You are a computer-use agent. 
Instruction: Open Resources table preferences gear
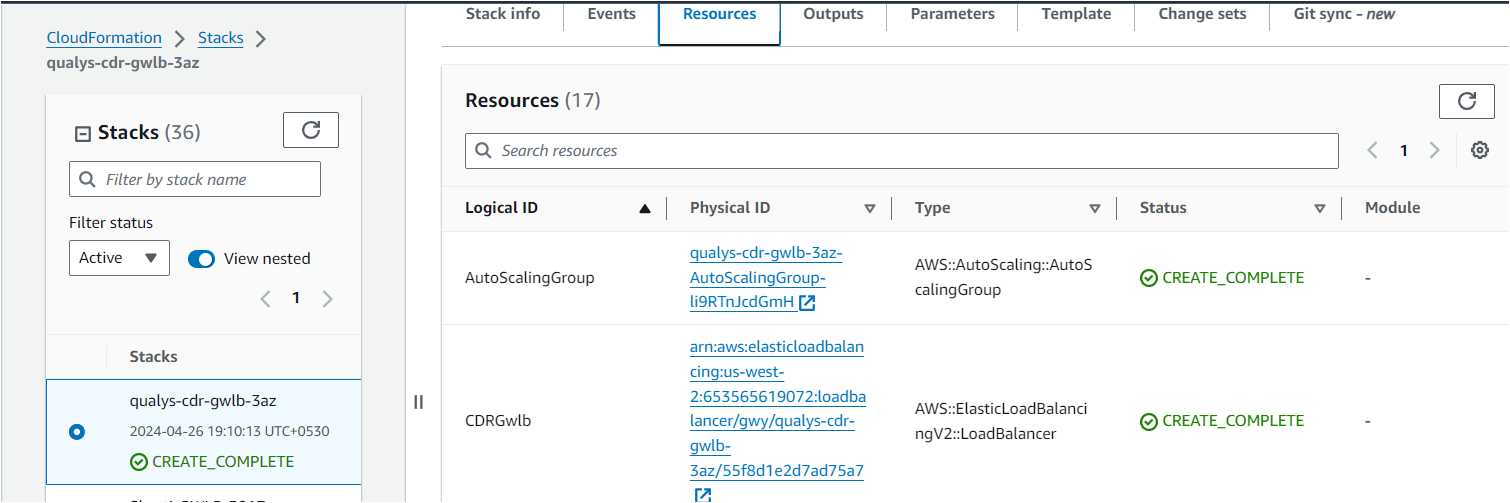pyautogui.click(x=1480, y=150)
